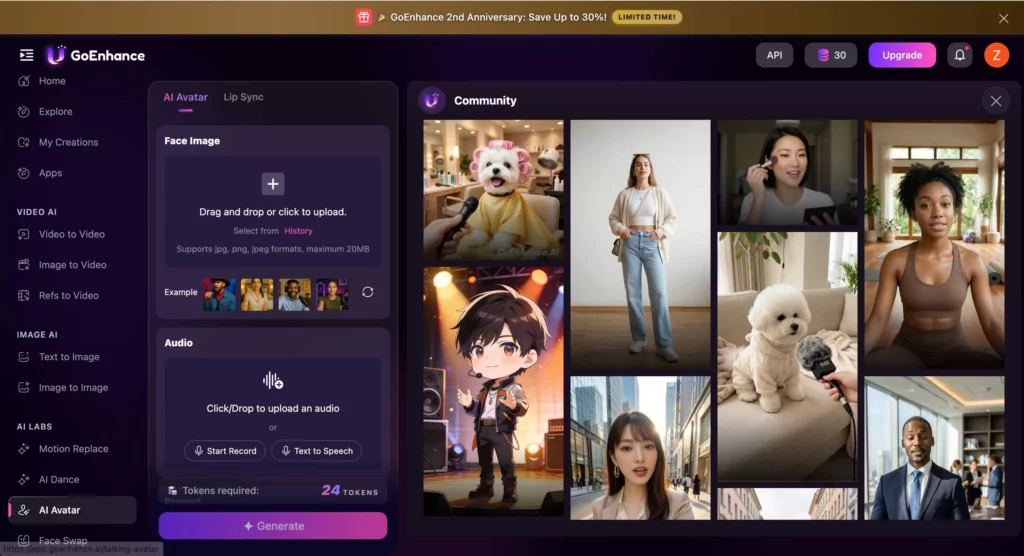
Task: Click the Home icon
Action: [x=24, y=81]
